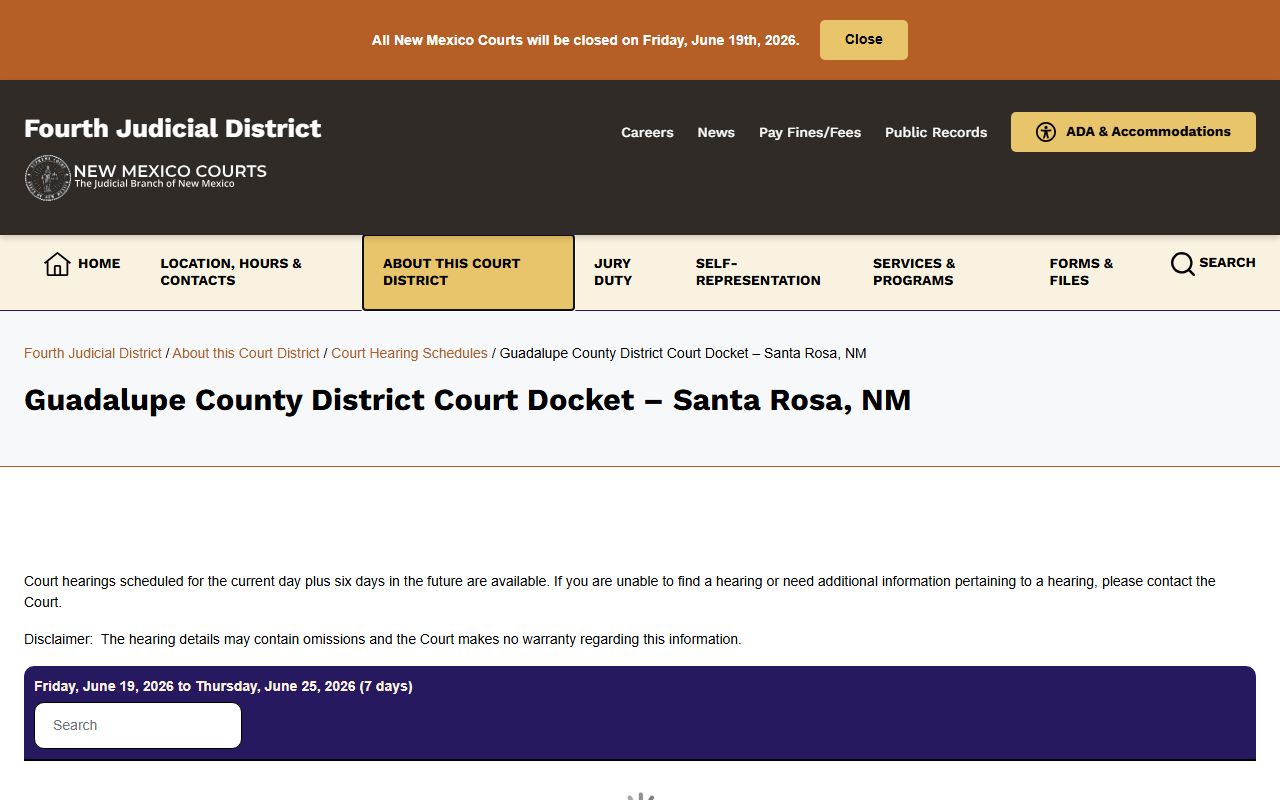The width and height of the screenshot is (1280, 800).
Task: Click the accessibility person icon
Action: click(1046, 132)
